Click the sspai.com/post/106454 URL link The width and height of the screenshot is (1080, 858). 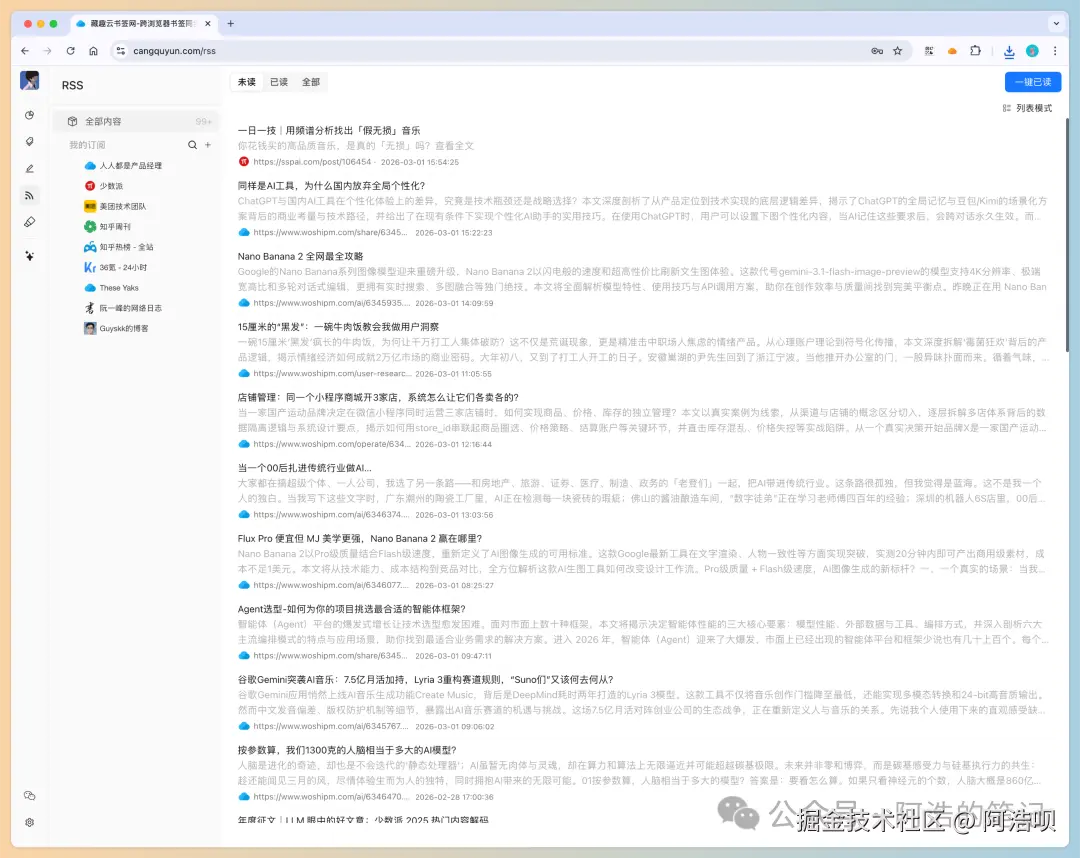pos(312,162)
